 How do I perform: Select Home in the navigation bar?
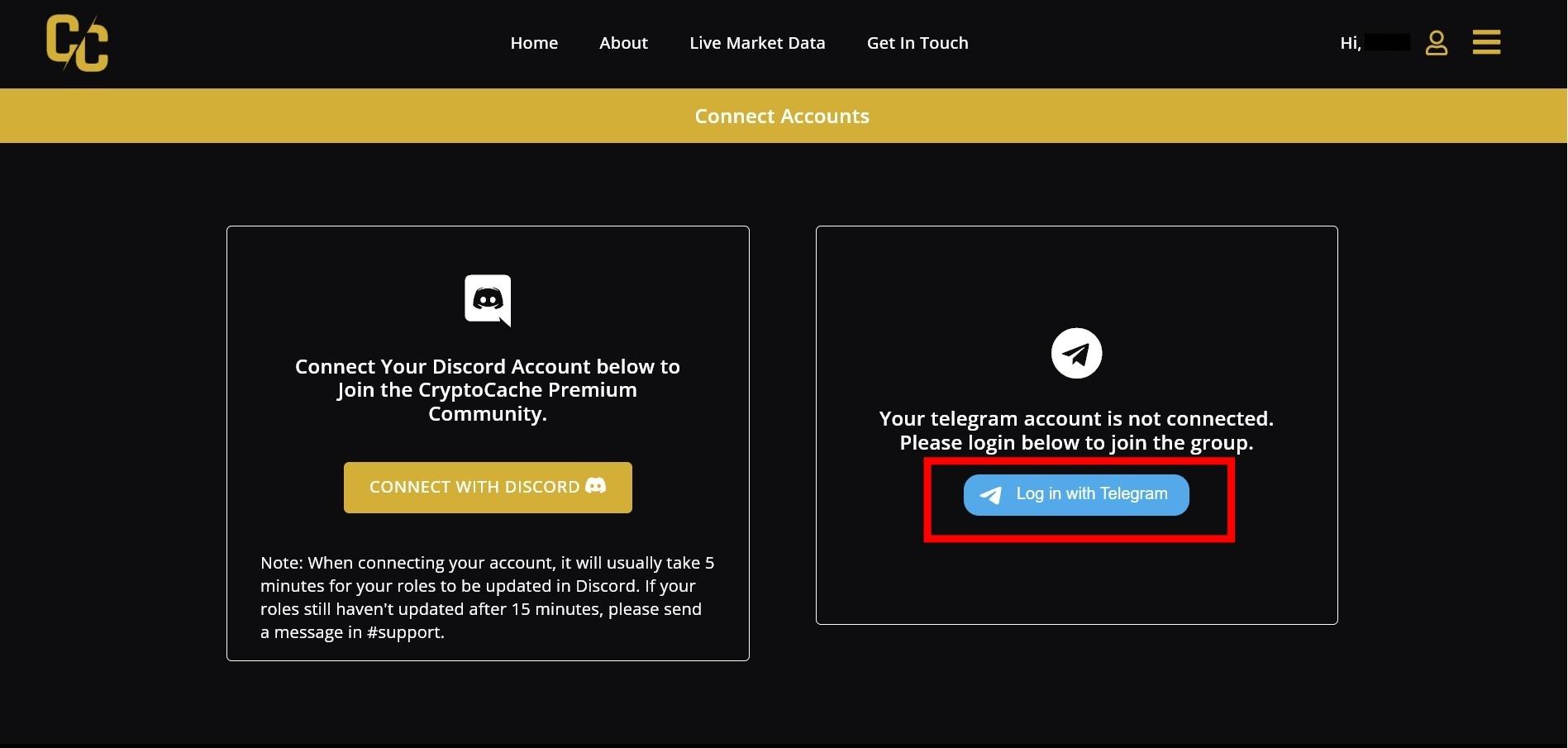point(534,42)
